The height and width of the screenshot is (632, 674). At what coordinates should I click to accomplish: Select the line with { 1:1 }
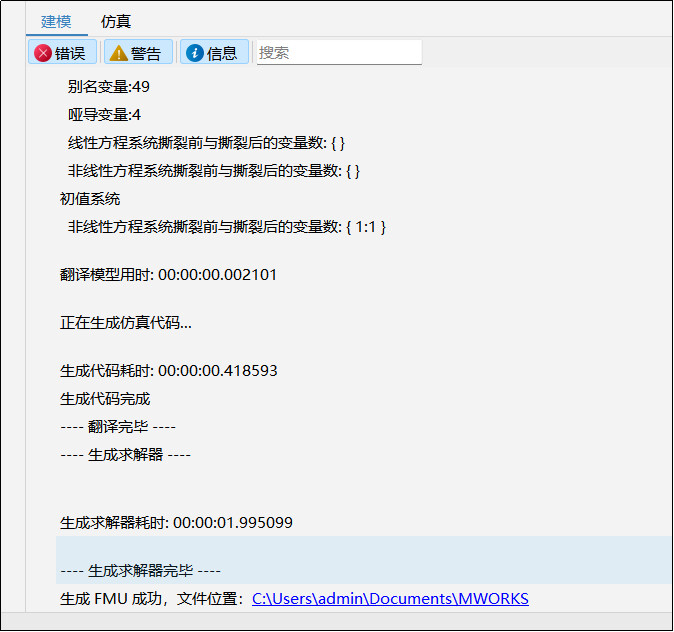click(227, 227)
